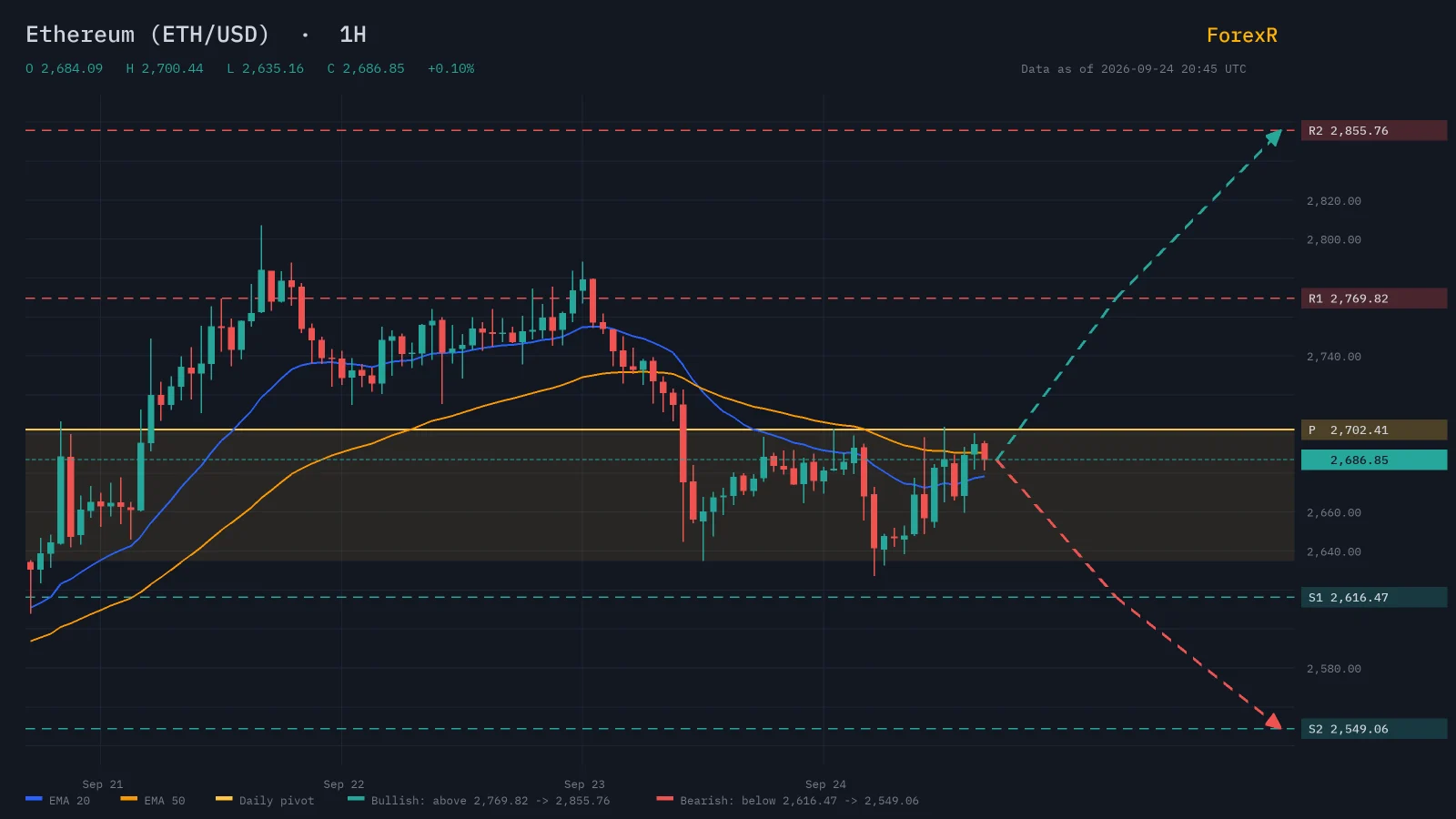Screen dimensions: 1456x819
Task: Select the S2 2,549.06 support label
Action: pos(1374,729)
